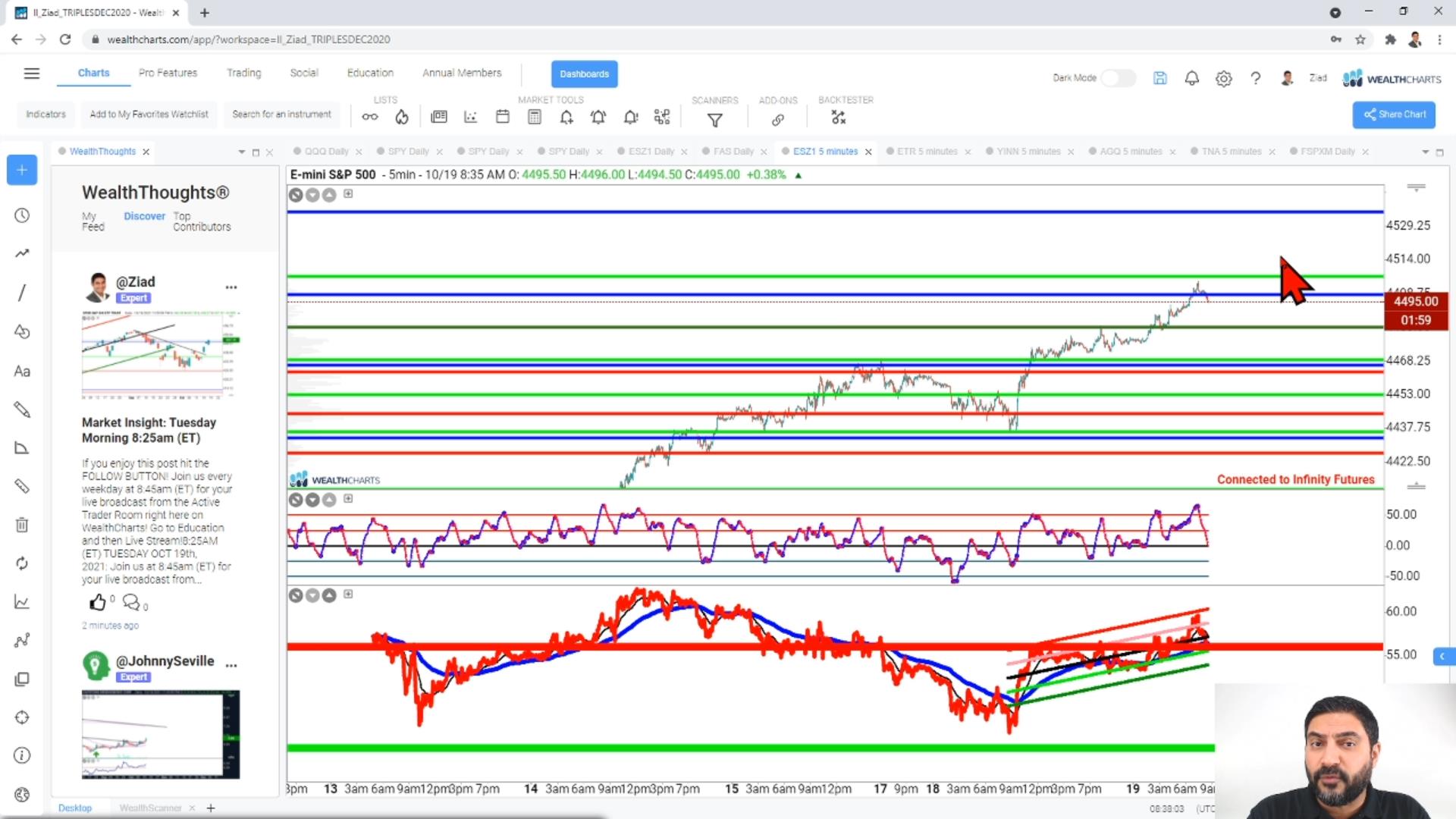The height and width of the screenshot is (819, 1456).
Task: Switch to the QQQ Daily chart tab
Action: [x=326, y=152]
